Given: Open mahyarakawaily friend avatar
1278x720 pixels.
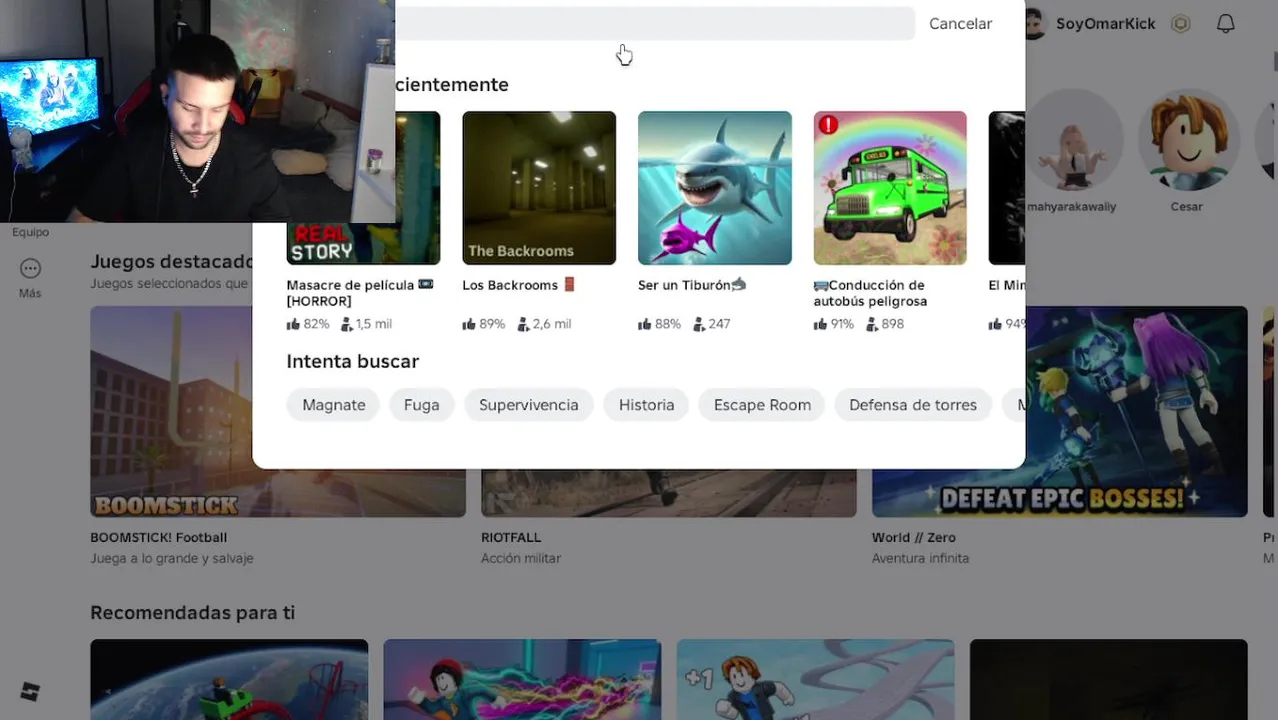Looking at the screenshot, I should (x=1072, y=140).
